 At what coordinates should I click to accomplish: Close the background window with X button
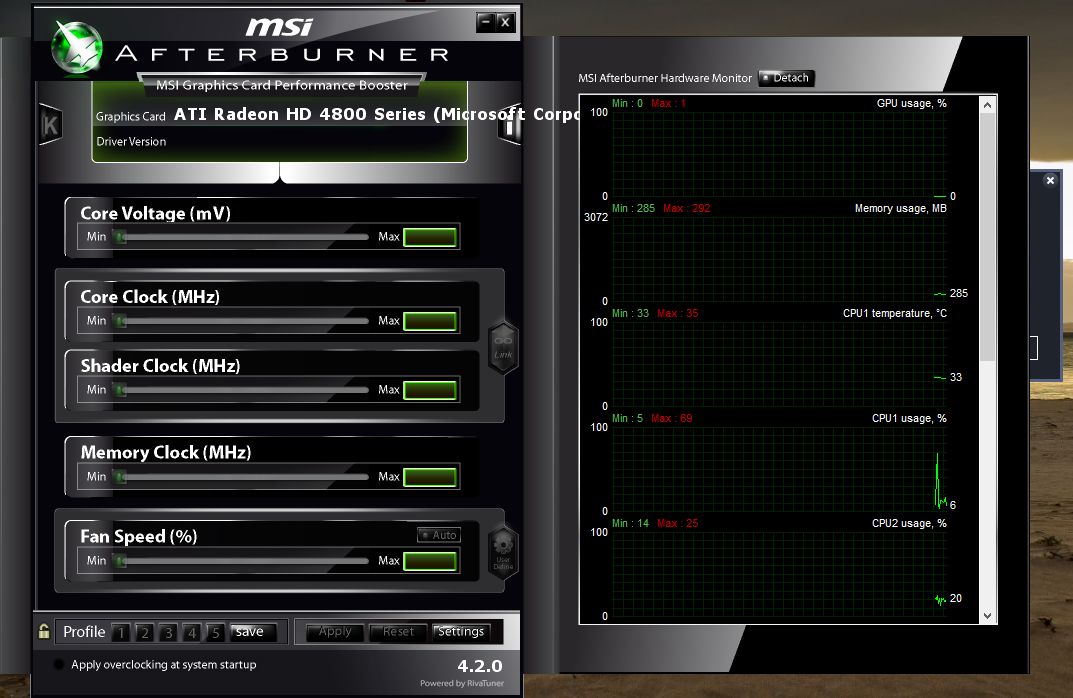(1050, 181)
